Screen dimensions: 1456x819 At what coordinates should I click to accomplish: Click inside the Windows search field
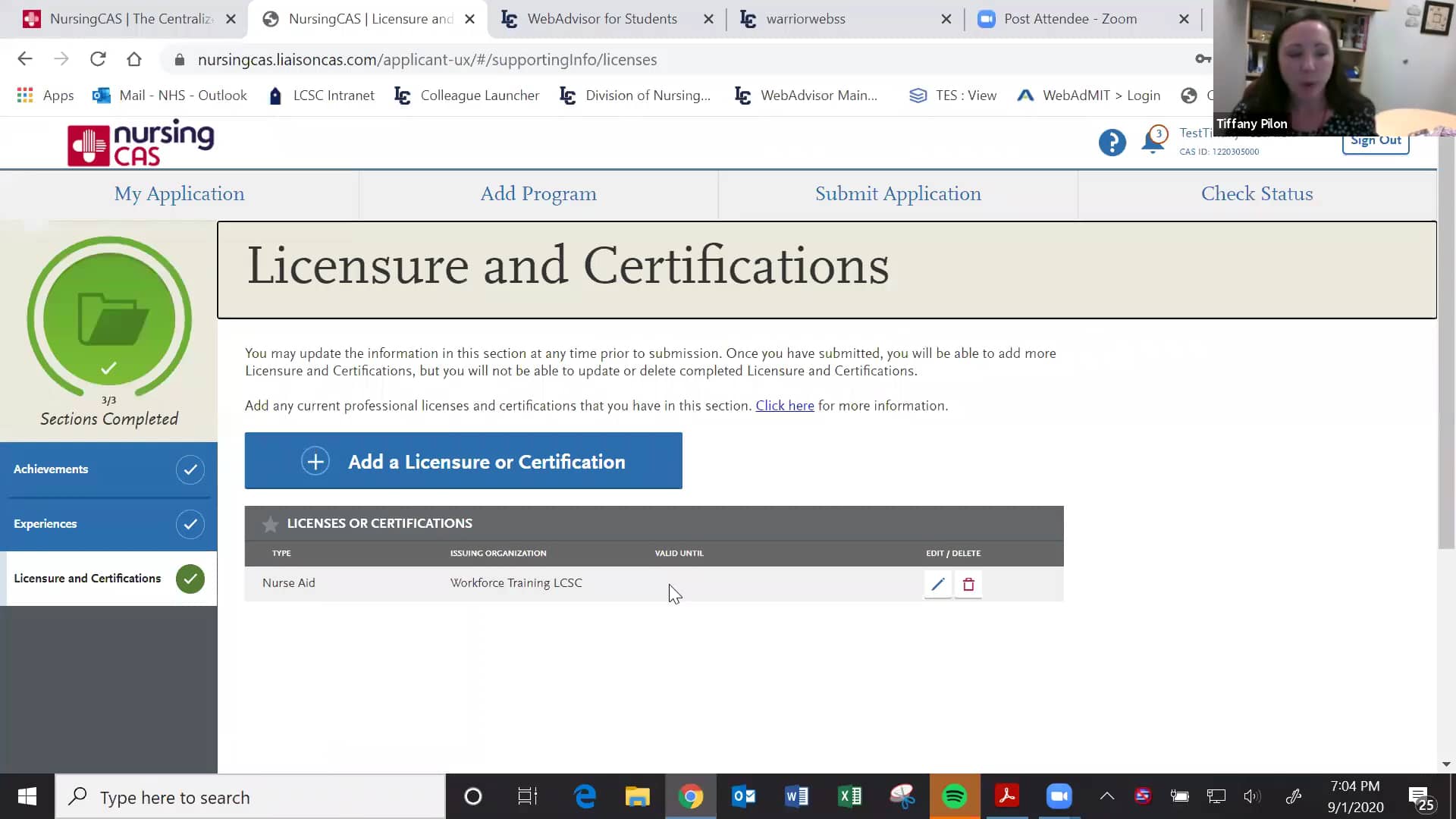tap(250, 797)
